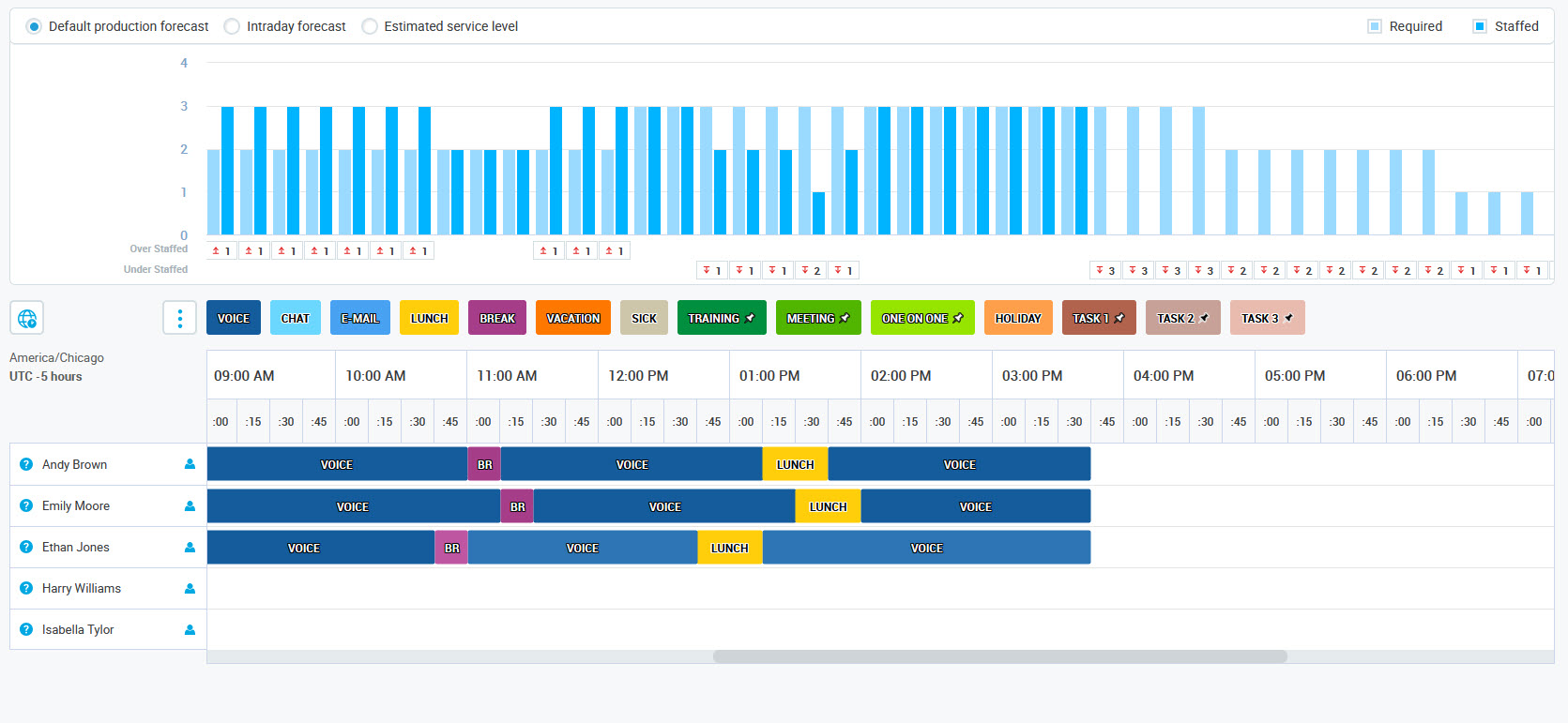Click person icon on Isabella Tylor row
1568x723 pixels.
[190, 630]
